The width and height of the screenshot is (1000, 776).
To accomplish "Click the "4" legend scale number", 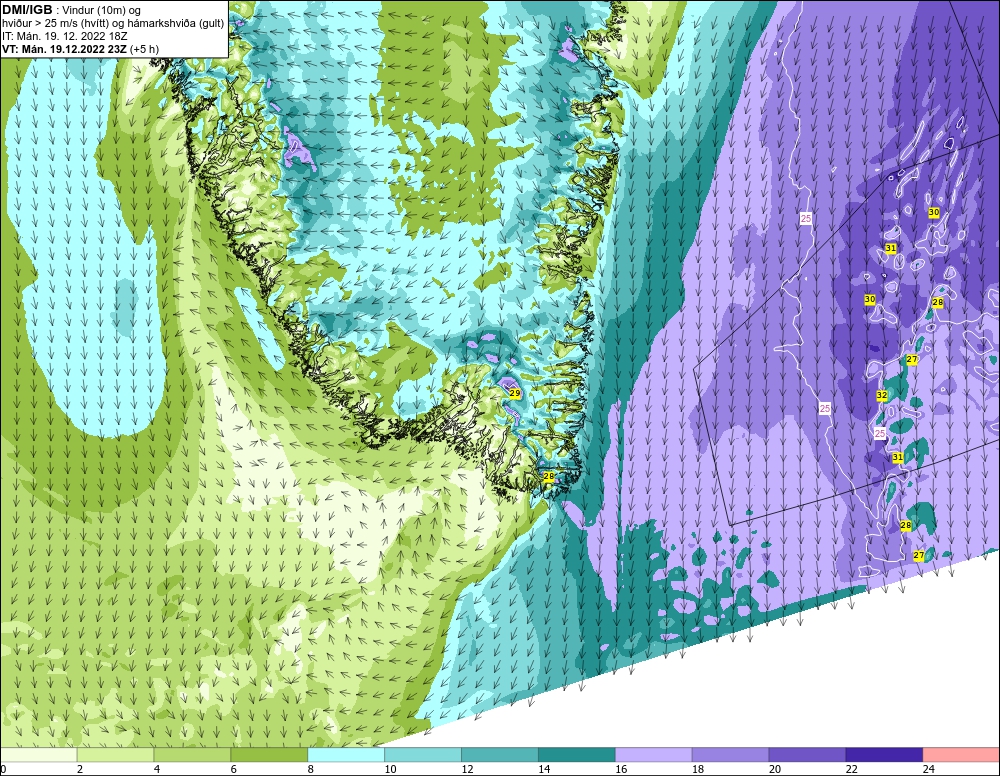I will pyautogui.click(x=157, y=769).
